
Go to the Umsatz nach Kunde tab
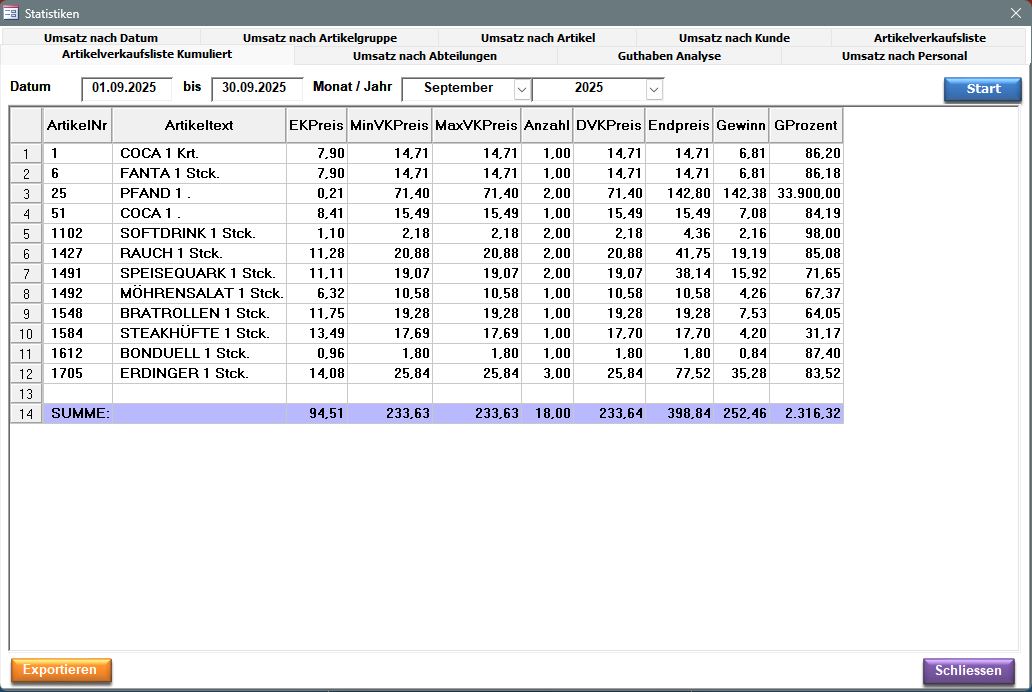pos(734,38)
